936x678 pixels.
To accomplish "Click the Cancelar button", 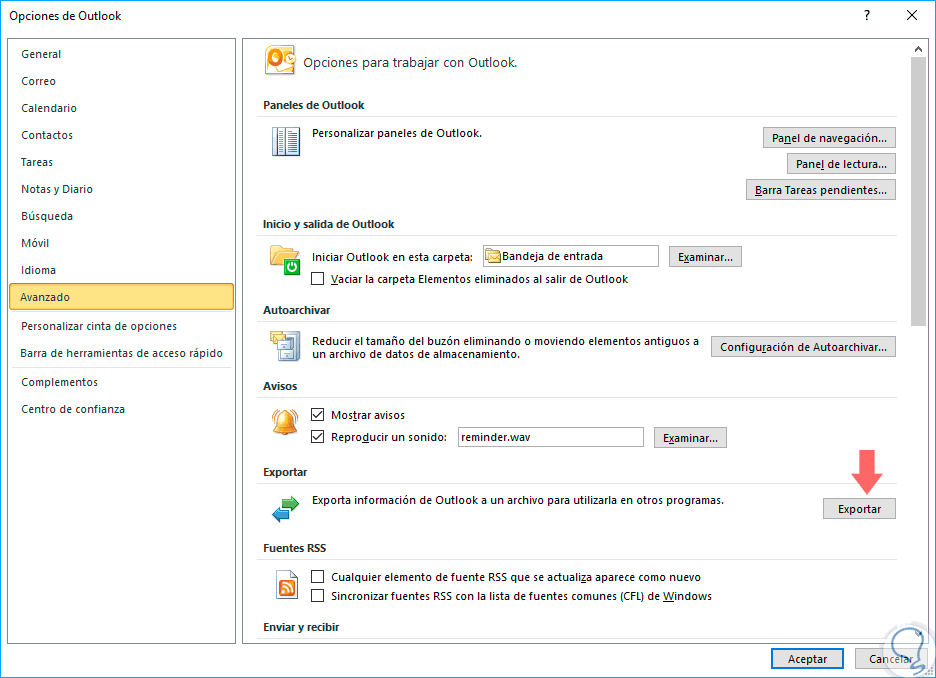I will tap(890, 659).
